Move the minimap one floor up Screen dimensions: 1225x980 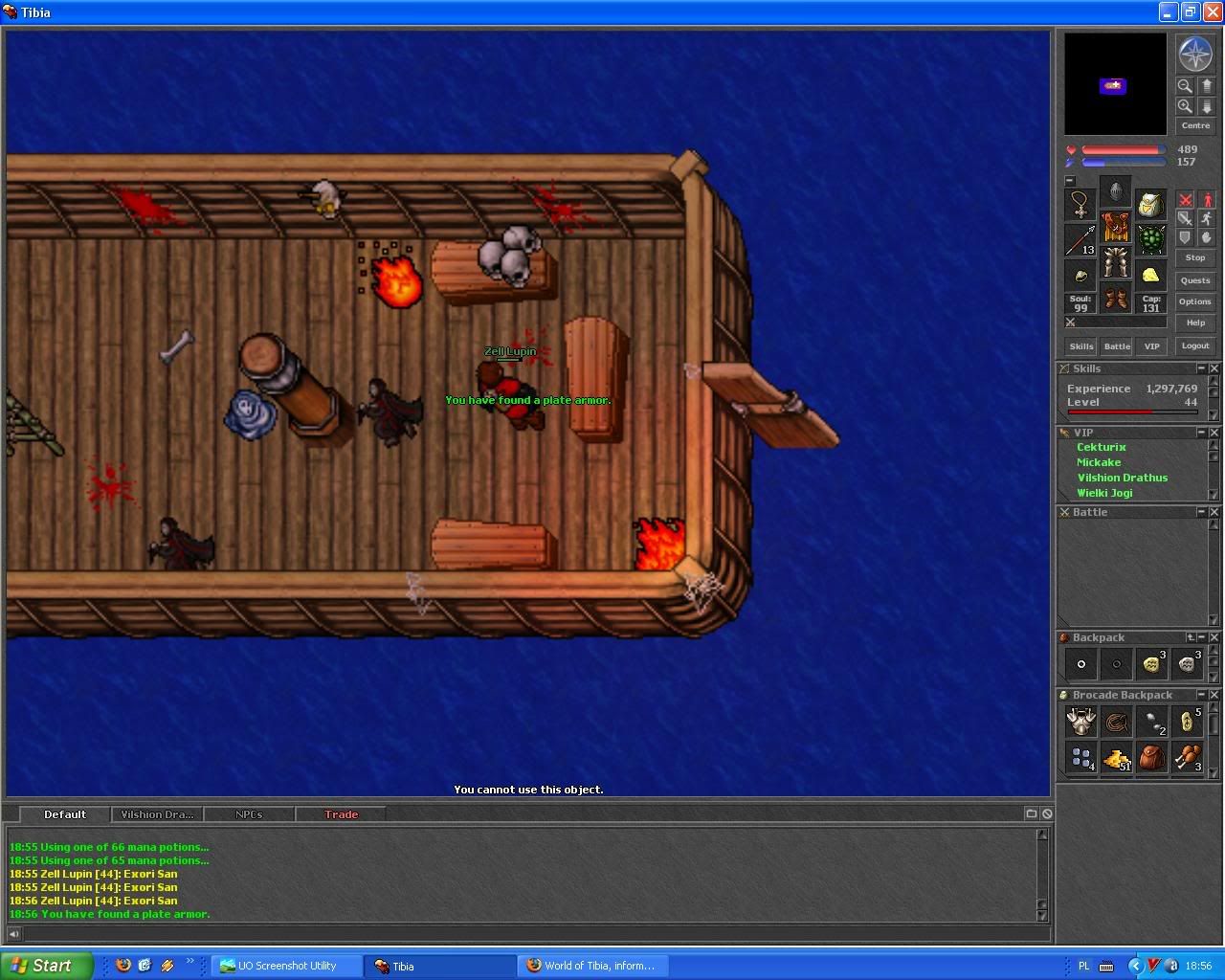pos(1207,85)
